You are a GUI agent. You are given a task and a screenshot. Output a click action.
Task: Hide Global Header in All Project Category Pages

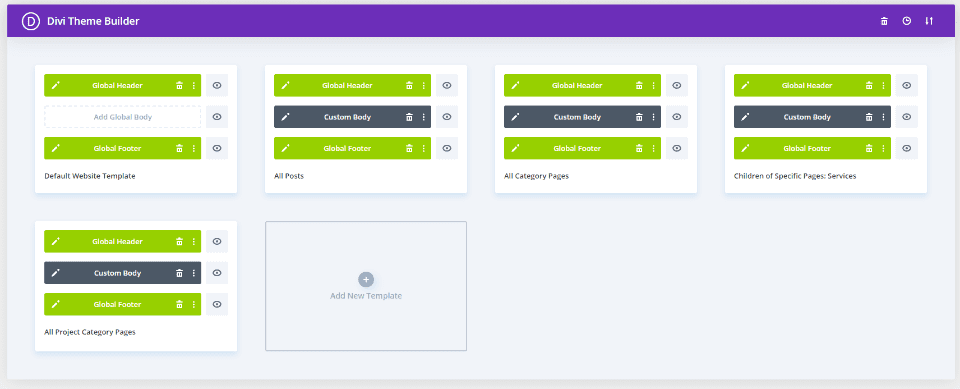pyautogui.click(x=217, y=242)
